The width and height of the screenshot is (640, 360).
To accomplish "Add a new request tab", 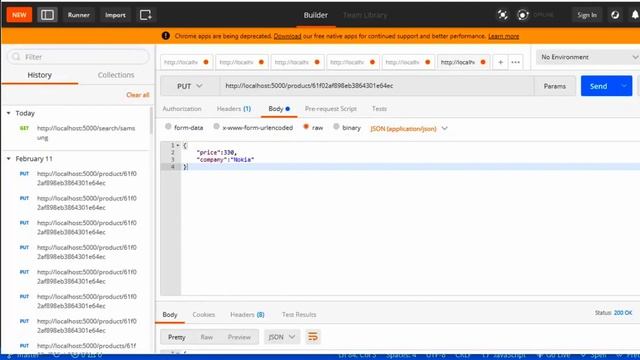I will 500,62.
